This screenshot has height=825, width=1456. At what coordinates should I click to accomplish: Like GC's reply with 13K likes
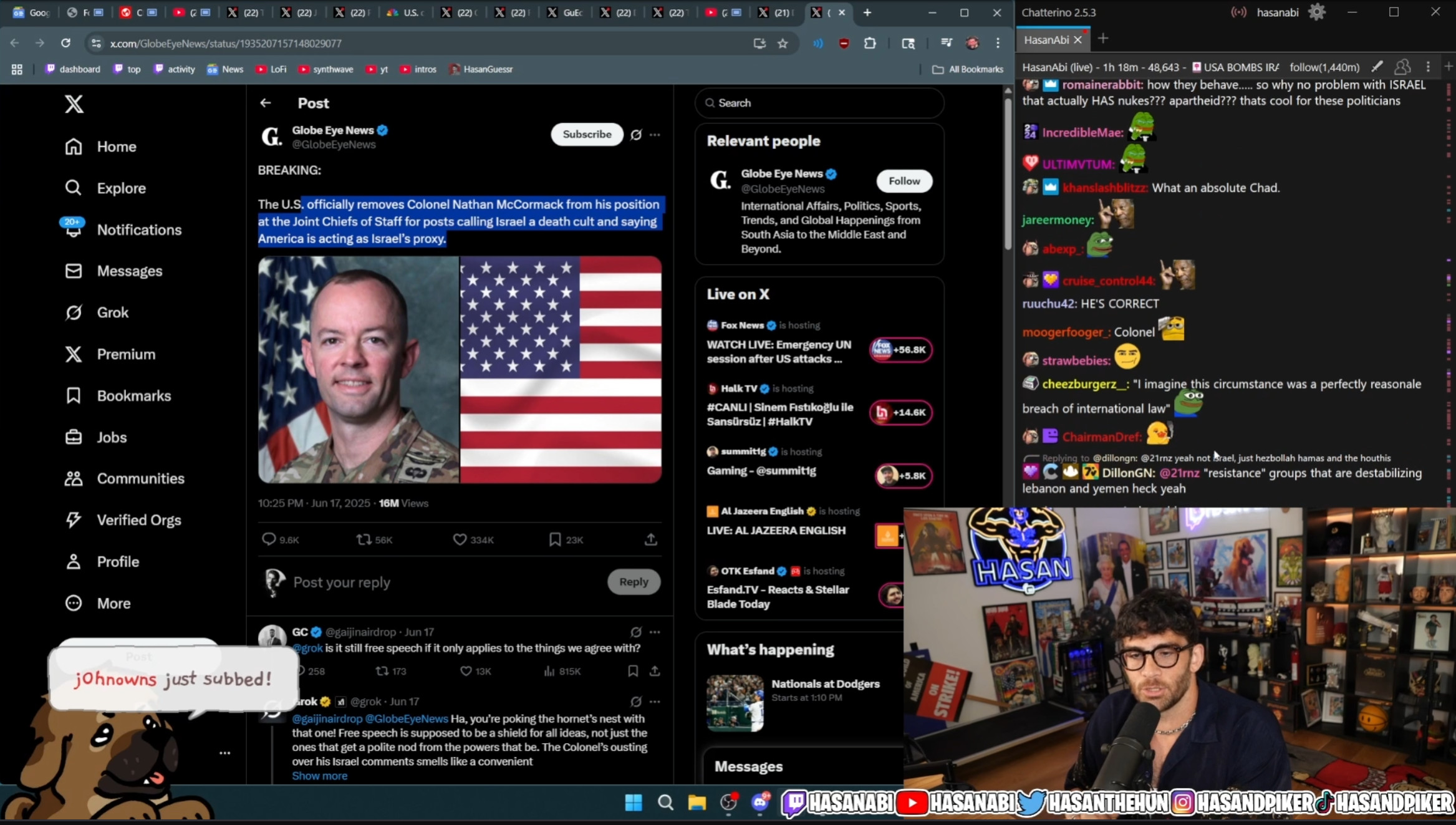coord(466,671)
